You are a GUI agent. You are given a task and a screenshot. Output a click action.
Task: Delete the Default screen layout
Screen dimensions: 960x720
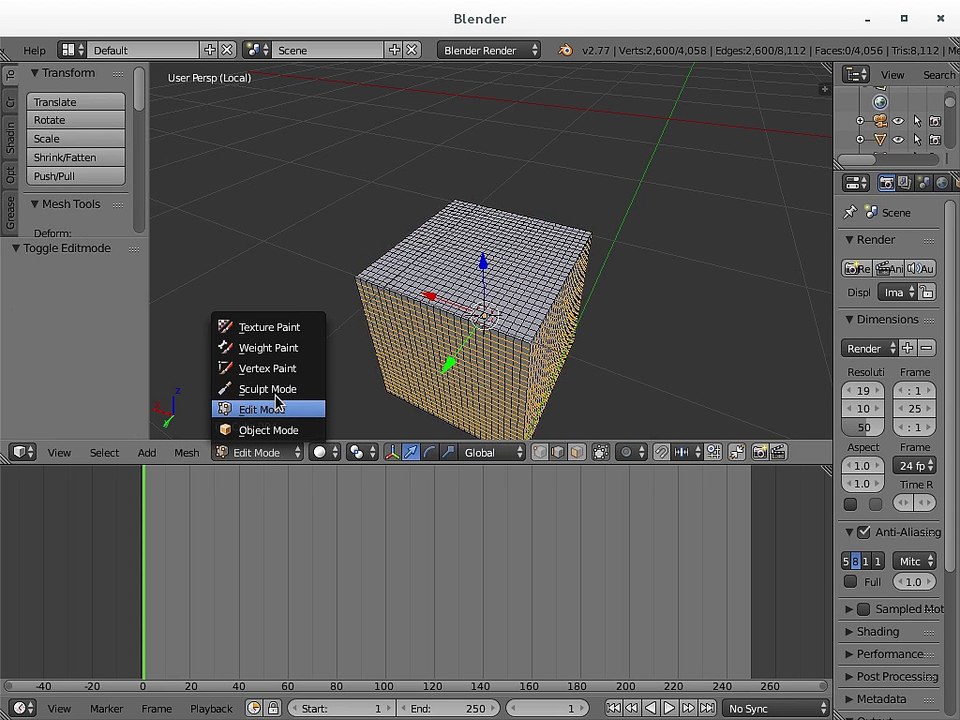(x=227, y=50)
